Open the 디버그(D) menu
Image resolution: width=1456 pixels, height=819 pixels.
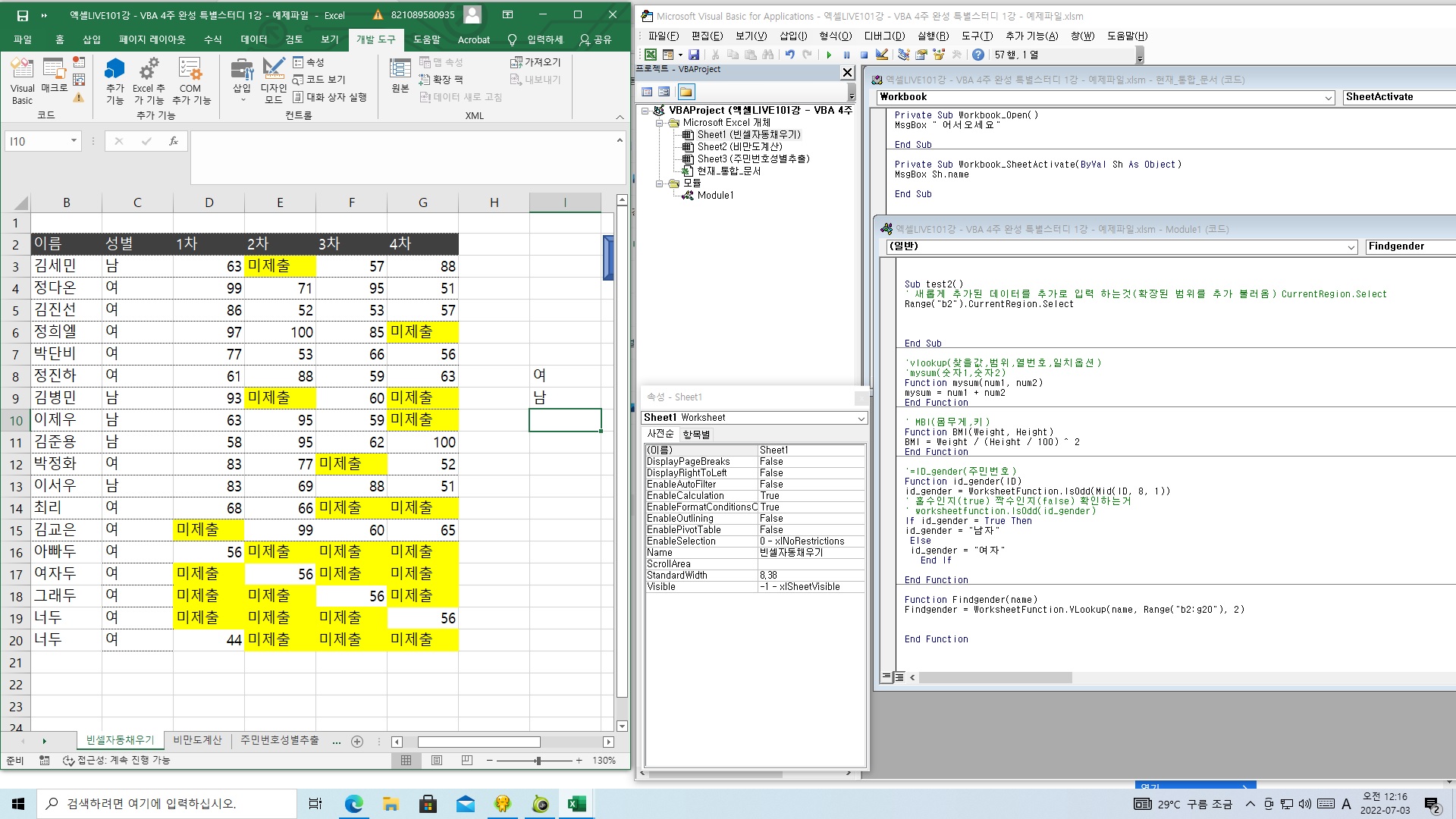coord(884,36)
